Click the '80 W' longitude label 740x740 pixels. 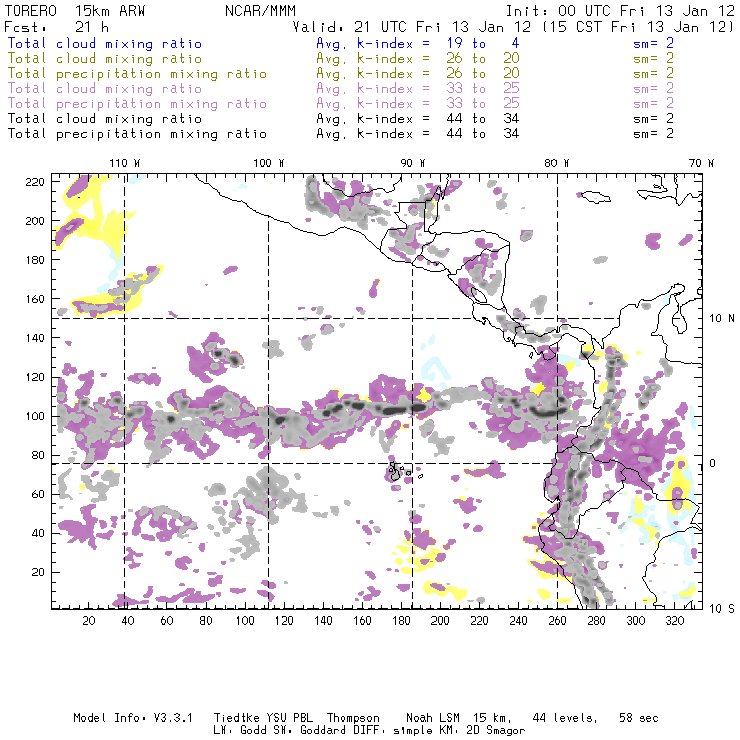(x=557, y=163)
